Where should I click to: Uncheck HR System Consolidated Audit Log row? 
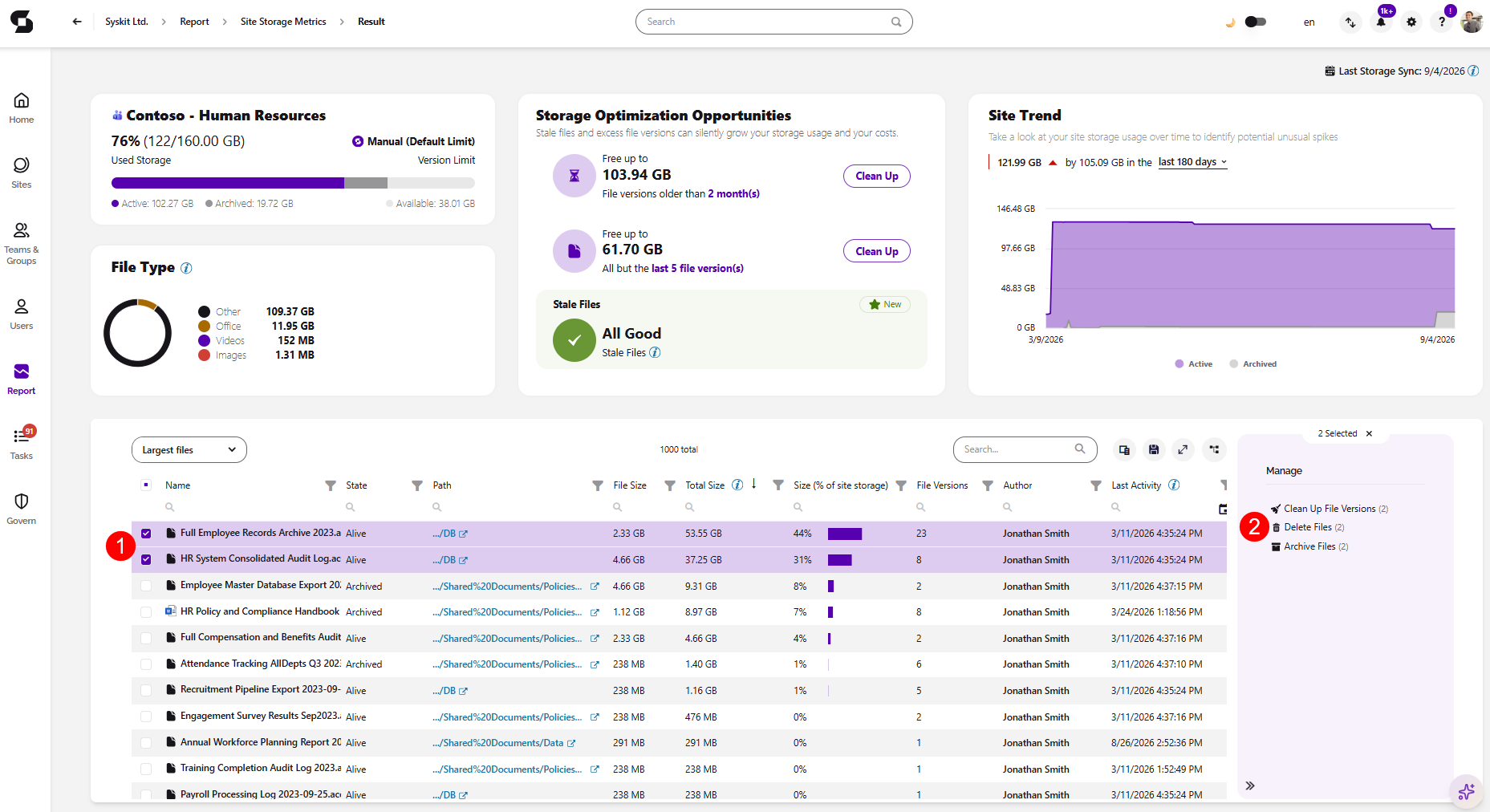pos(146,559)
